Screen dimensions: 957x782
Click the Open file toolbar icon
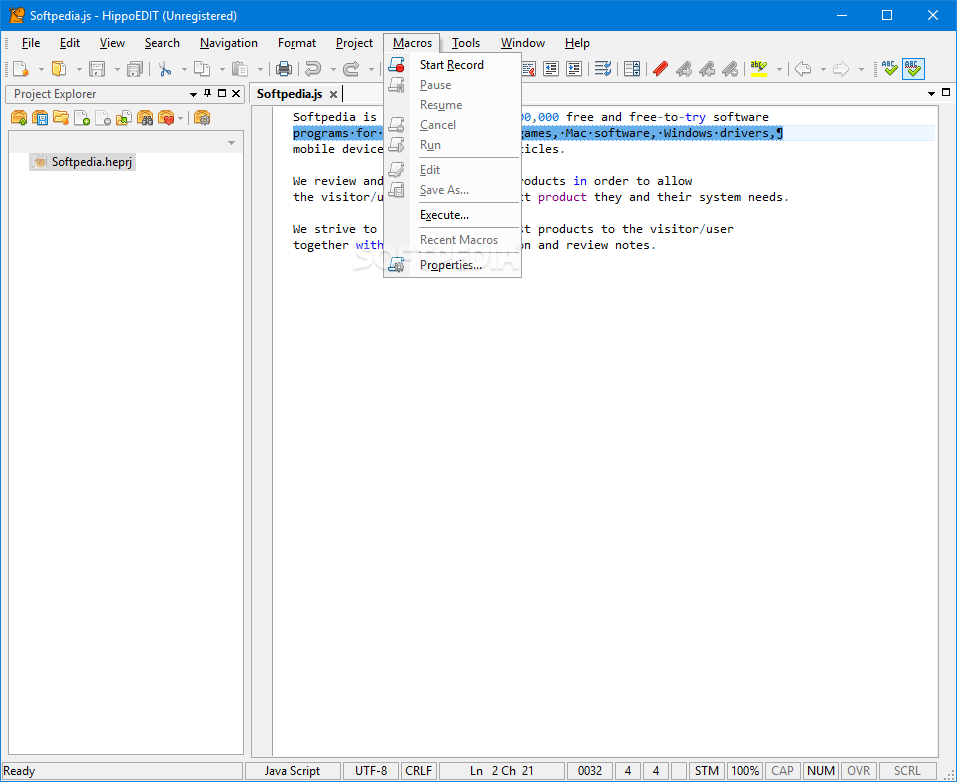click(59, 68)
